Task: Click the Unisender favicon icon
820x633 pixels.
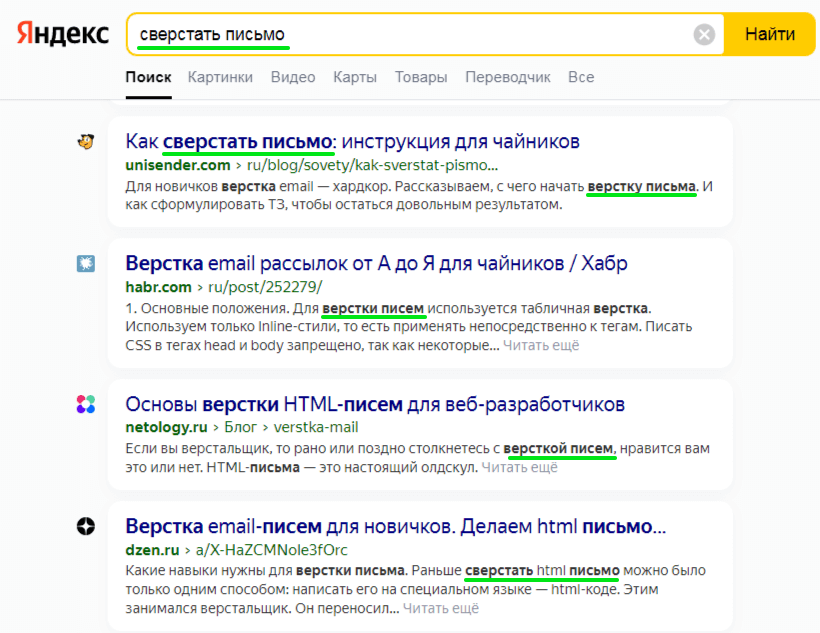Action: tap(86, 141)
